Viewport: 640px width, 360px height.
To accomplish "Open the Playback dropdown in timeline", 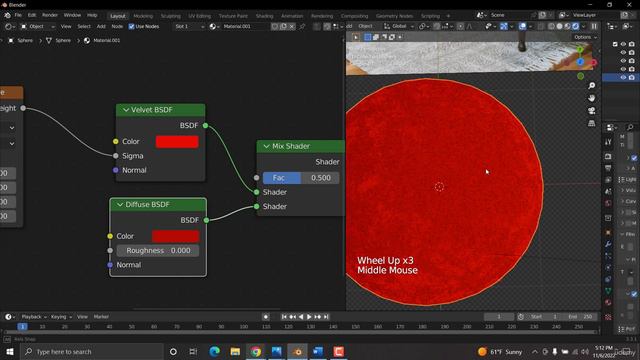I will click(34, 317).
